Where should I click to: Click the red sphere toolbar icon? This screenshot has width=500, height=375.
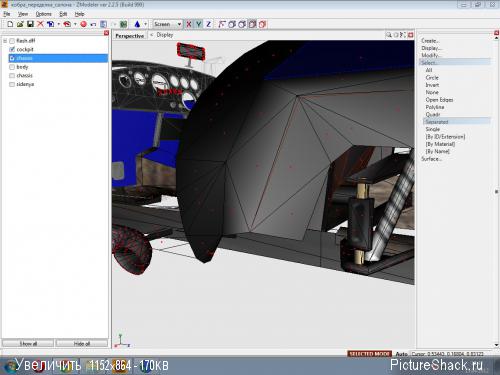click(x=83, y=24)
